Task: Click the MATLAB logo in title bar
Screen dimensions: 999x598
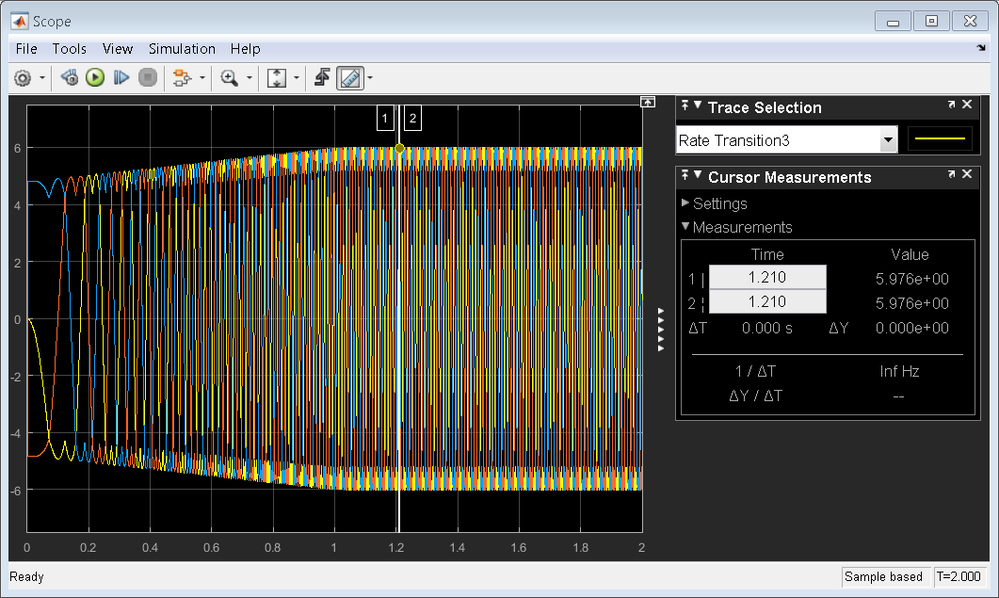Action: pos(20,21)
